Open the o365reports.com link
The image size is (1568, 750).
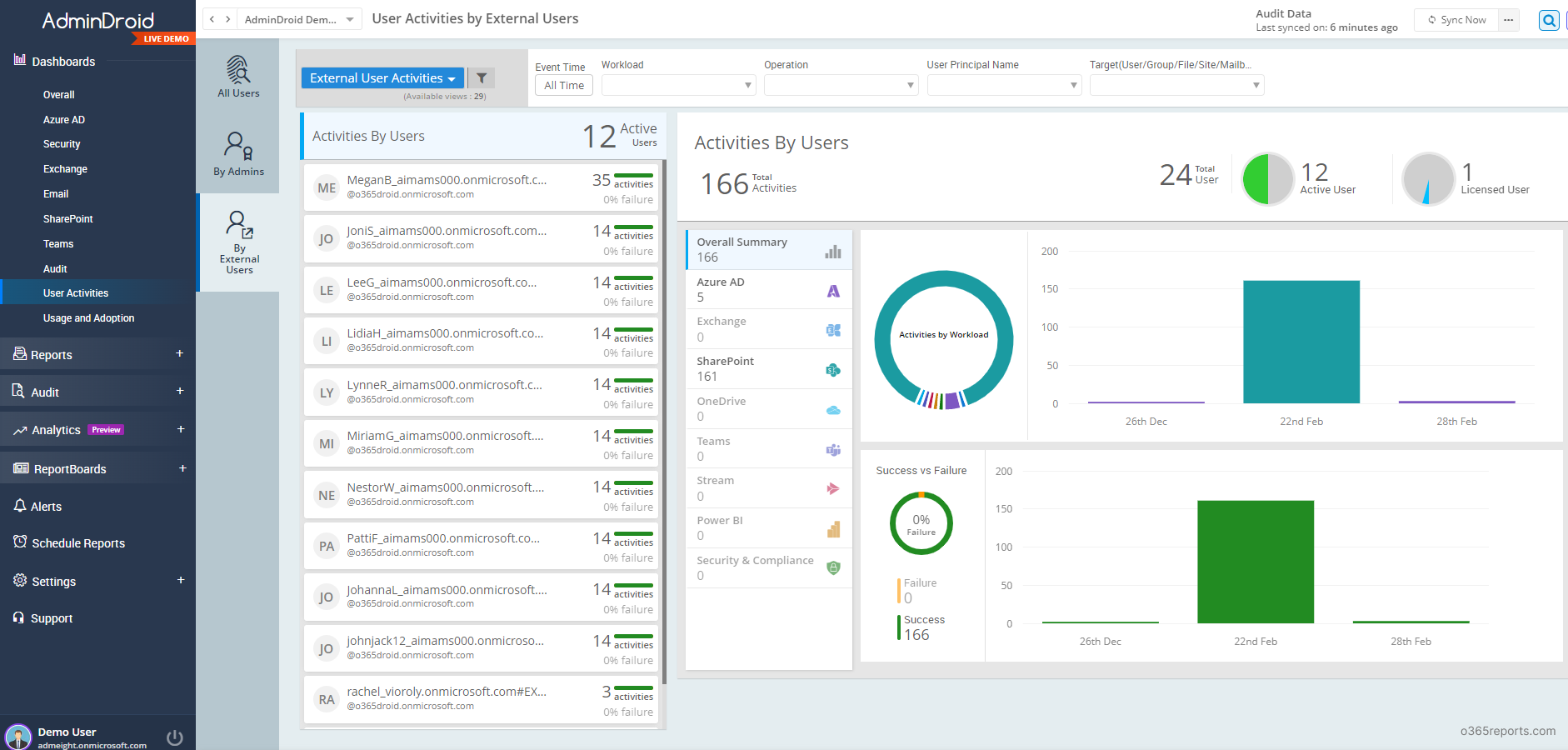coord(1508,731)
